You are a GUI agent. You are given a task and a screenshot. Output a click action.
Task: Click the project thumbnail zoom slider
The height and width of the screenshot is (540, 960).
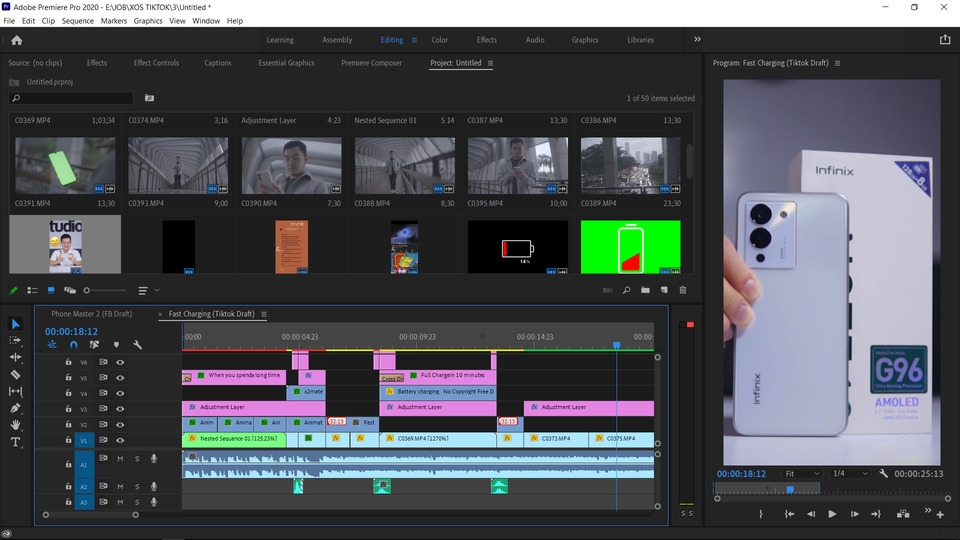[x=88, y=290]
